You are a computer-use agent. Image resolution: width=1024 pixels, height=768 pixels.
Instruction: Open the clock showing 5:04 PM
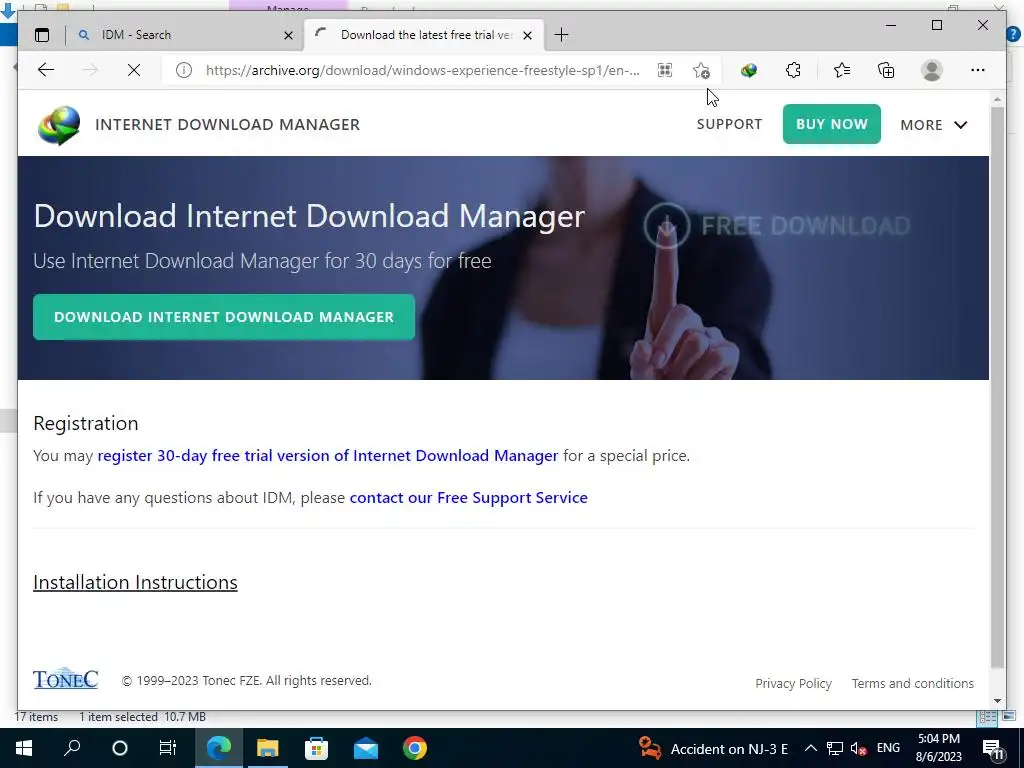(x=938, y=748)
